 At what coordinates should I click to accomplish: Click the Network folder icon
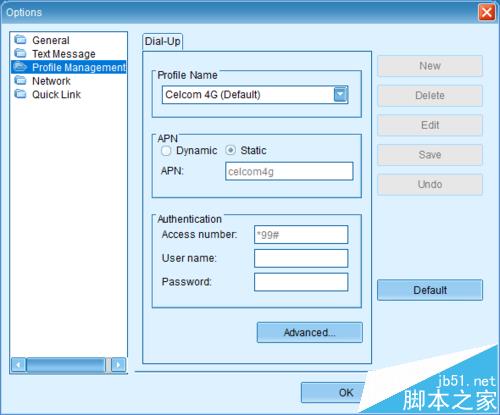(x=20, y=80)
